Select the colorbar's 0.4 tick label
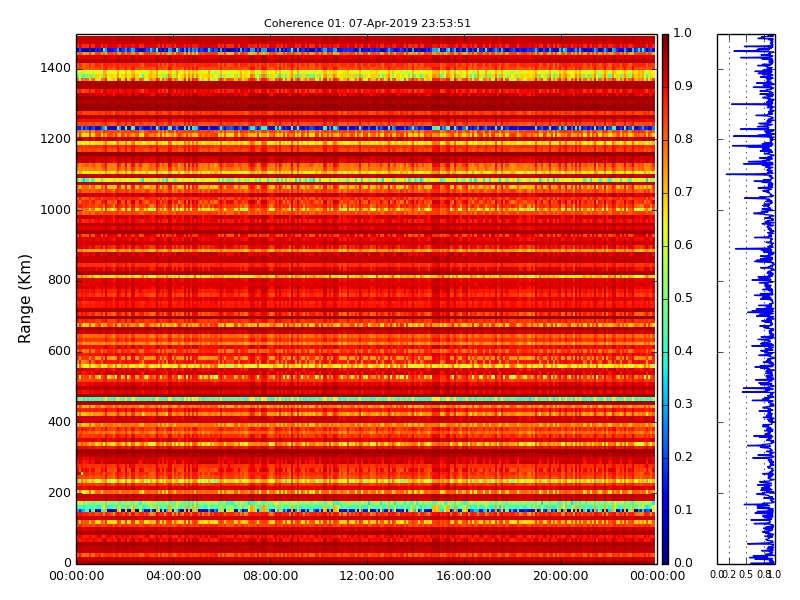Viewport: 800px width, 600px height. (x=683, y=351)
